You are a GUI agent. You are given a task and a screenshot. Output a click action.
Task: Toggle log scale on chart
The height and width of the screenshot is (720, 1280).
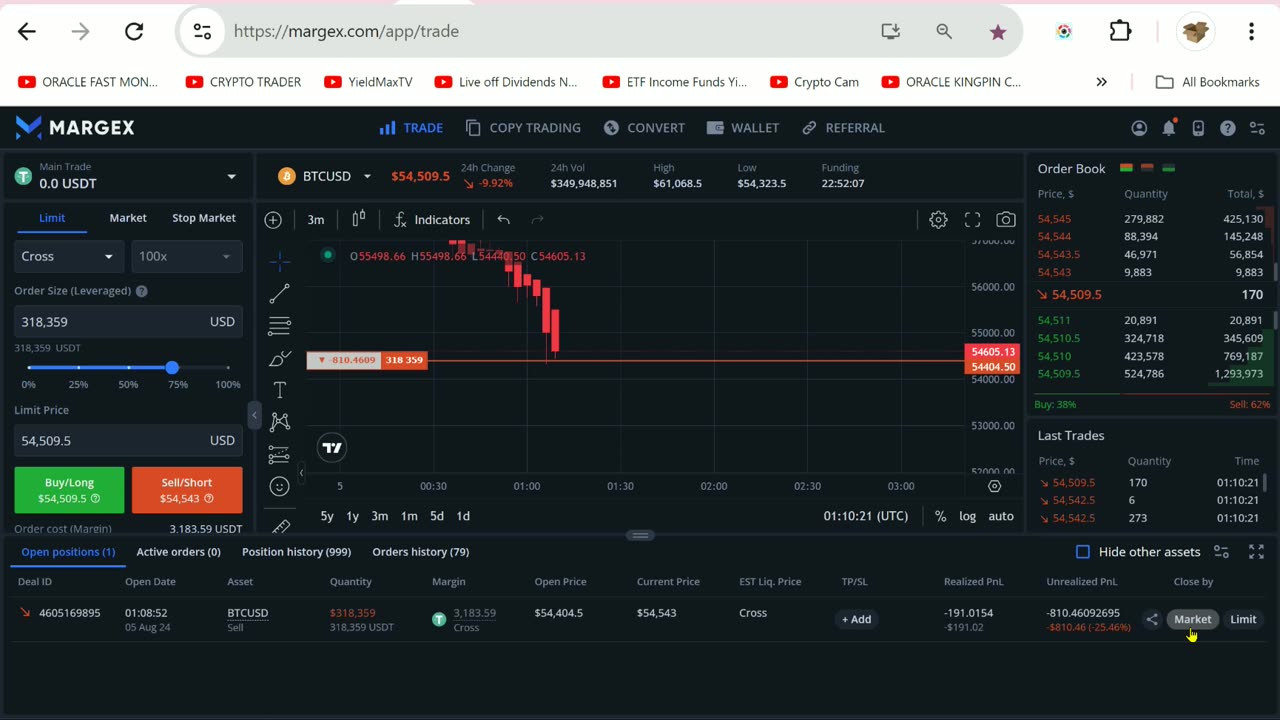968,516
